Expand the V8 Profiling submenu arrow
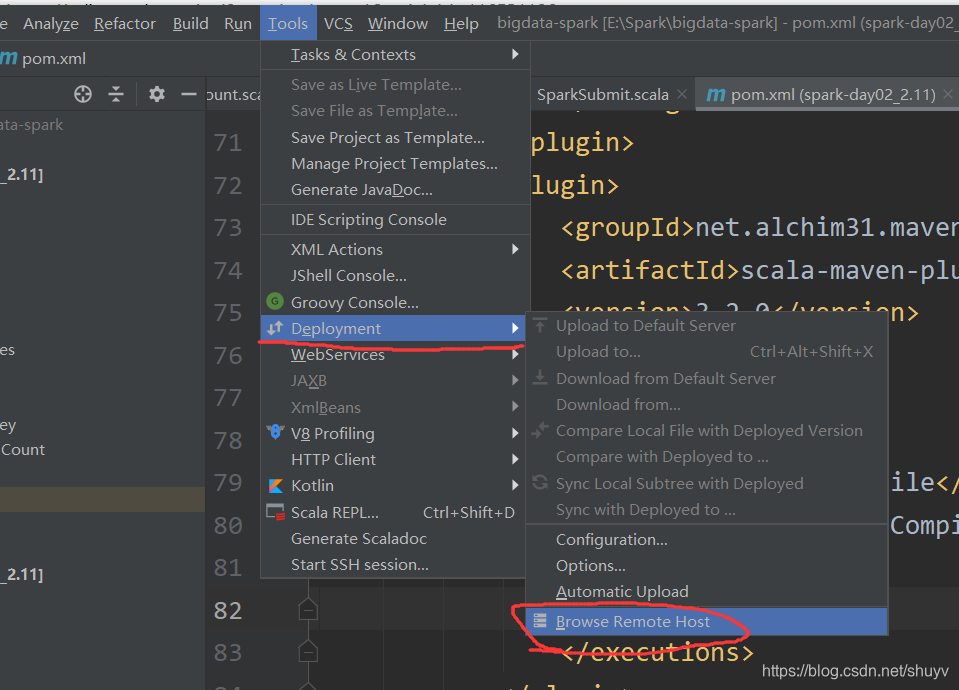Image resolution: width=959 pixels, height=690 pixels. click(x=515, y=433)
